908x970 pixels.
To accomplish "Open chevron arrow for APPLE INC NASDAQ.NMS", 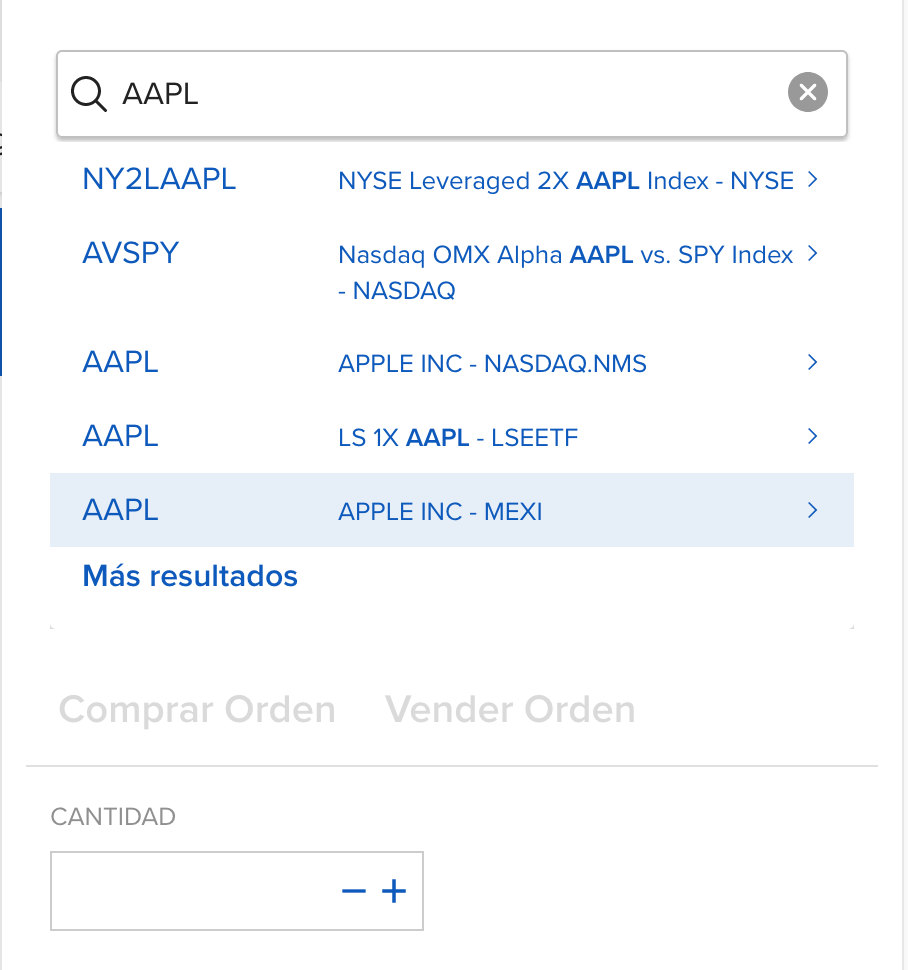I will 813,363.
